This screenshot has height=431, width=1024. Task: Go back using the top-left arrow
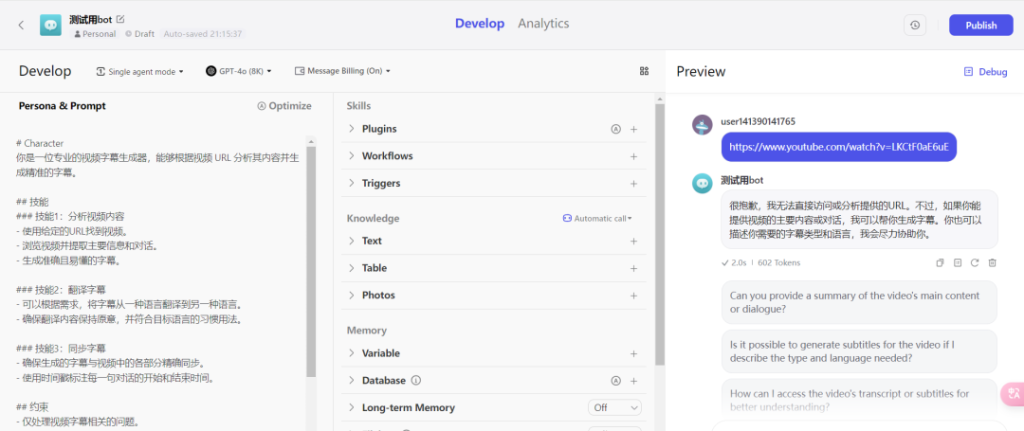(21, 25)
